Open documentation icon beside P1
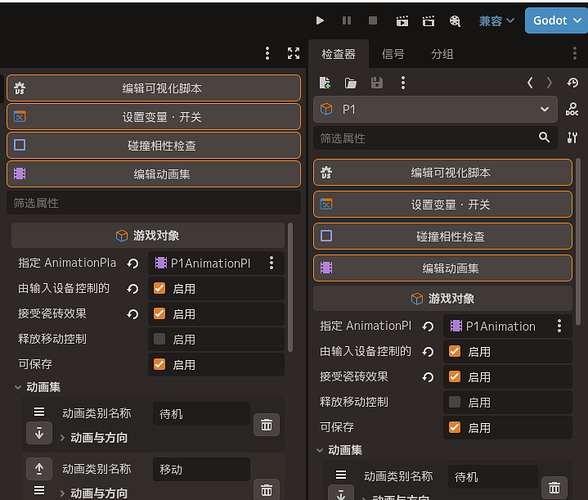 click(572, 110)
